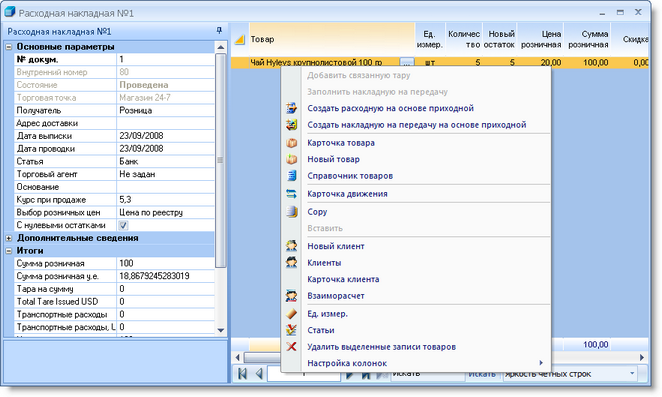Go to previous record navigation arrow
Image resolution: width=662 pixels, height=397 pixels.
click(x=259, y=373)
